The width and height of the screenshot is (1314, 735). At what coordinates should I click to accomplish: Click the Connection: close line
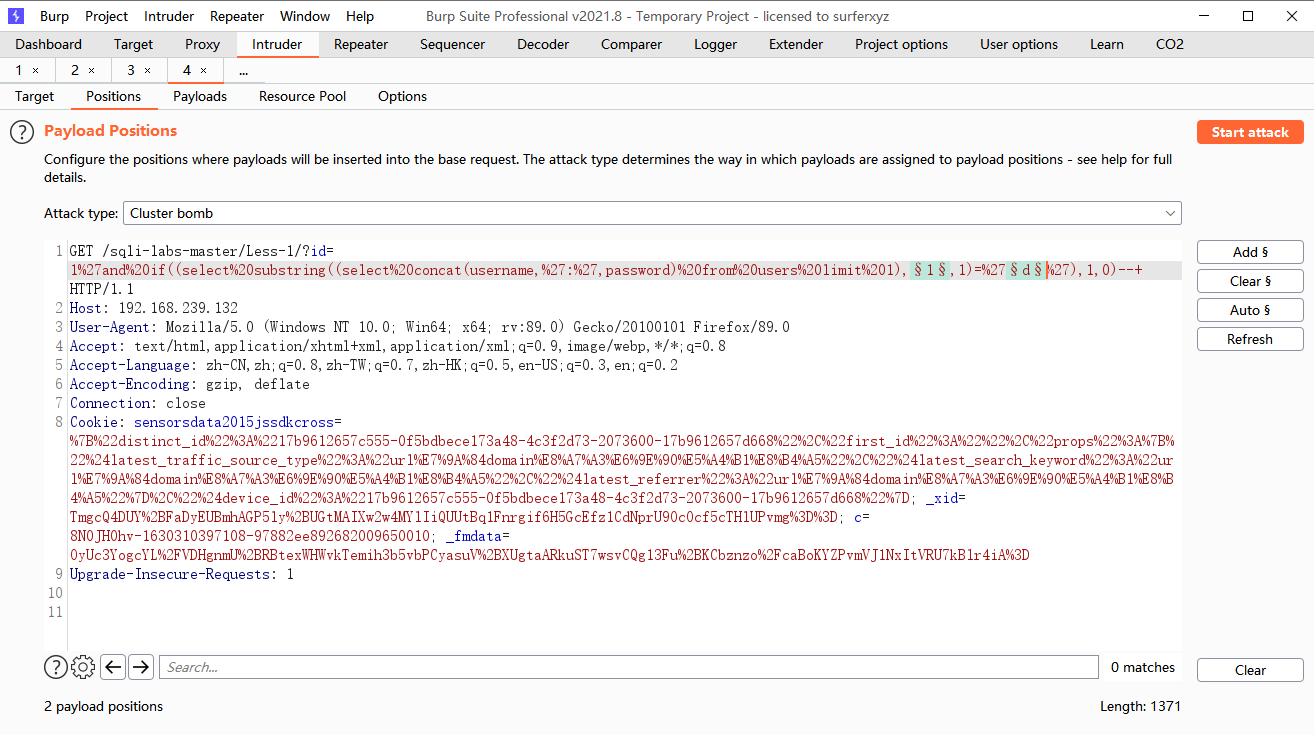click(137, 403)
